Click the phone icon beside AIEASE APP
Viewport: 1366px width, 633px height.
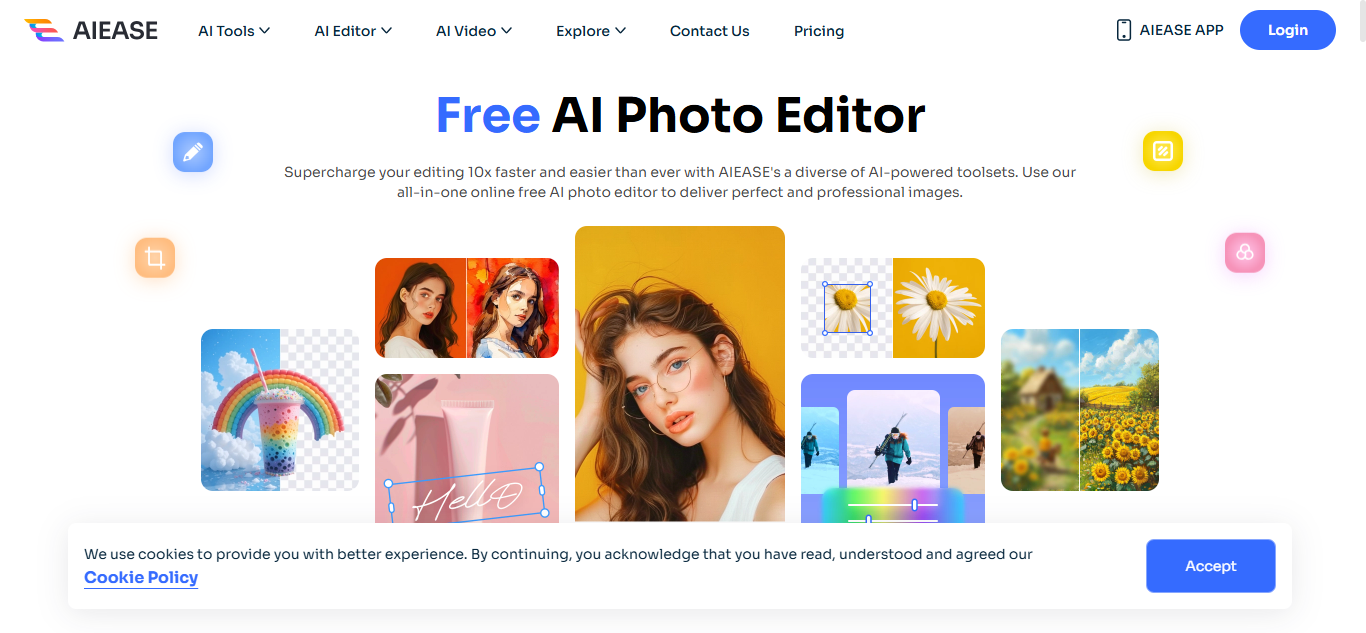click(1124, 30)
